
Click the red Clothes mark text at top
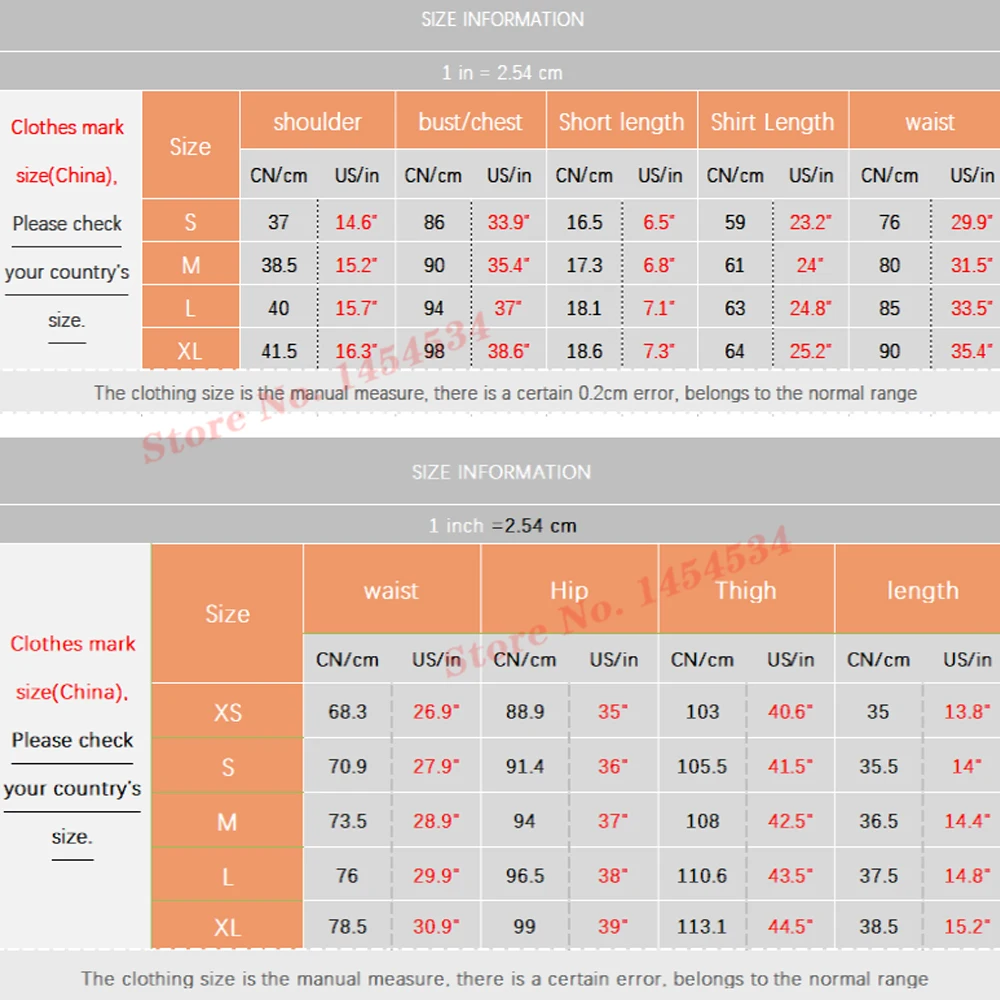[67, 127]
